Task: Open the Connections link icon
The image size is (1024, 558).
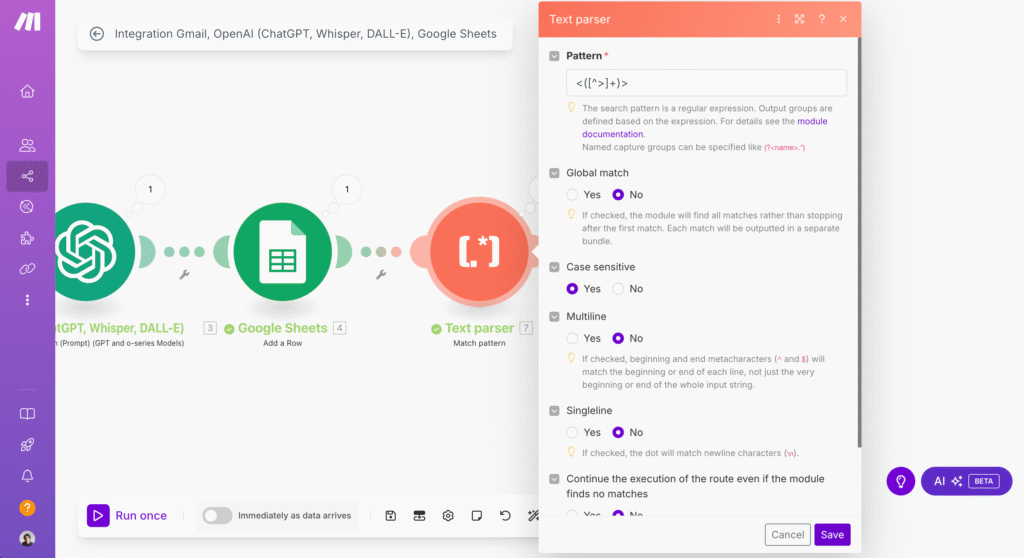Action: point(27,269)
